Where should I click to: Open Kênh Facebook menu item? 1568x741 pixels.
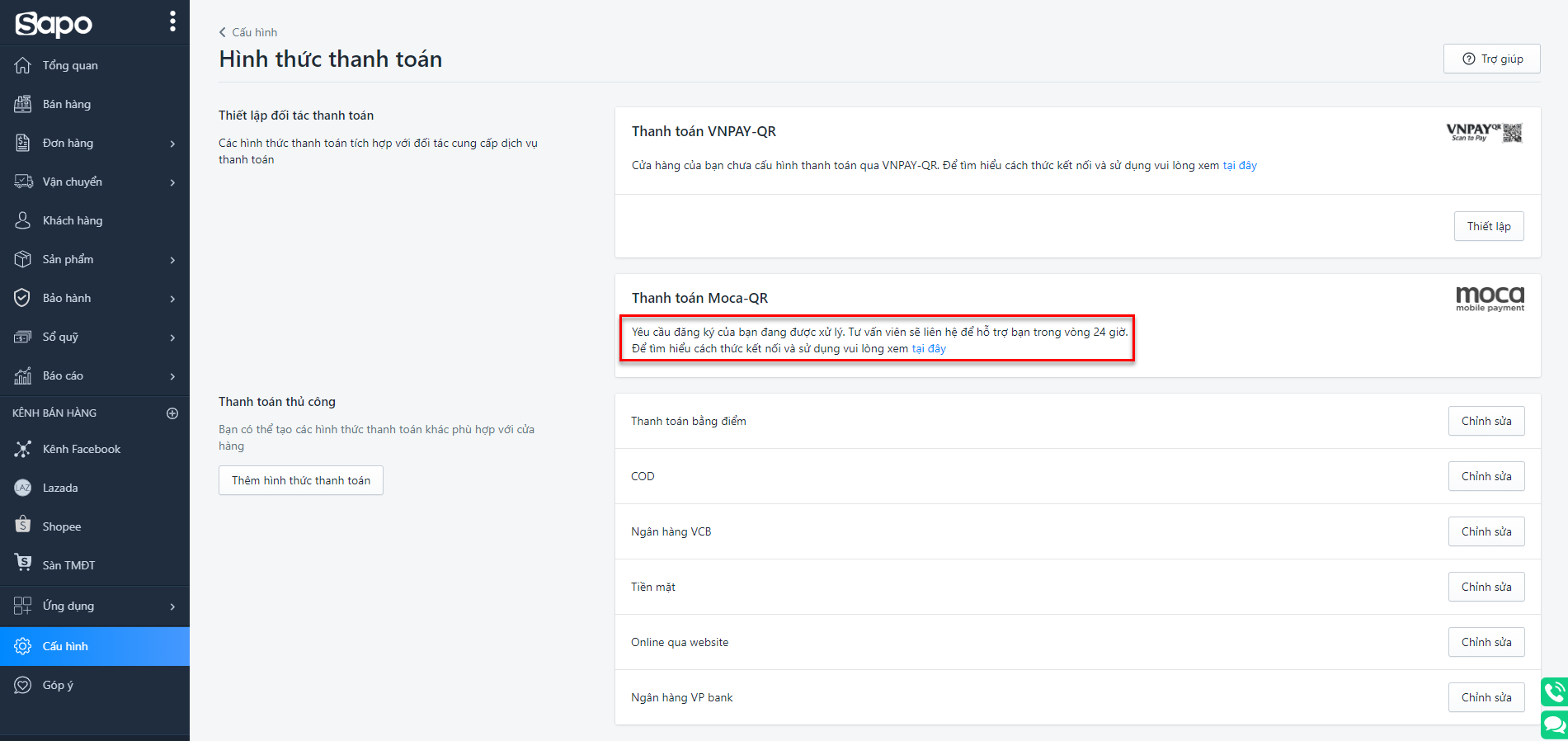point(81,449)
